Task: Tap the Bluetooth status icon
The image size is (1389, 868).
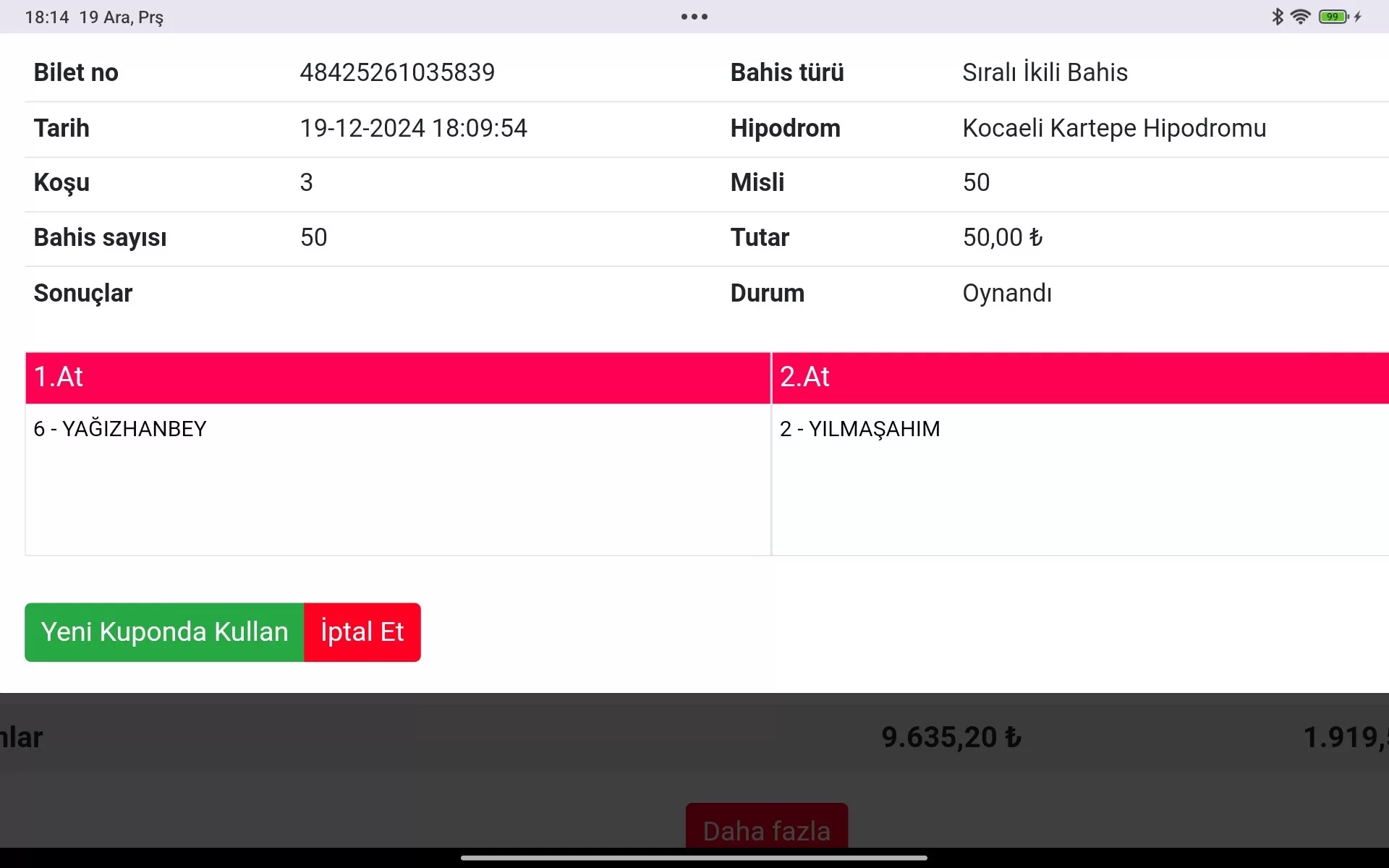Action: tap(1278, 17)
